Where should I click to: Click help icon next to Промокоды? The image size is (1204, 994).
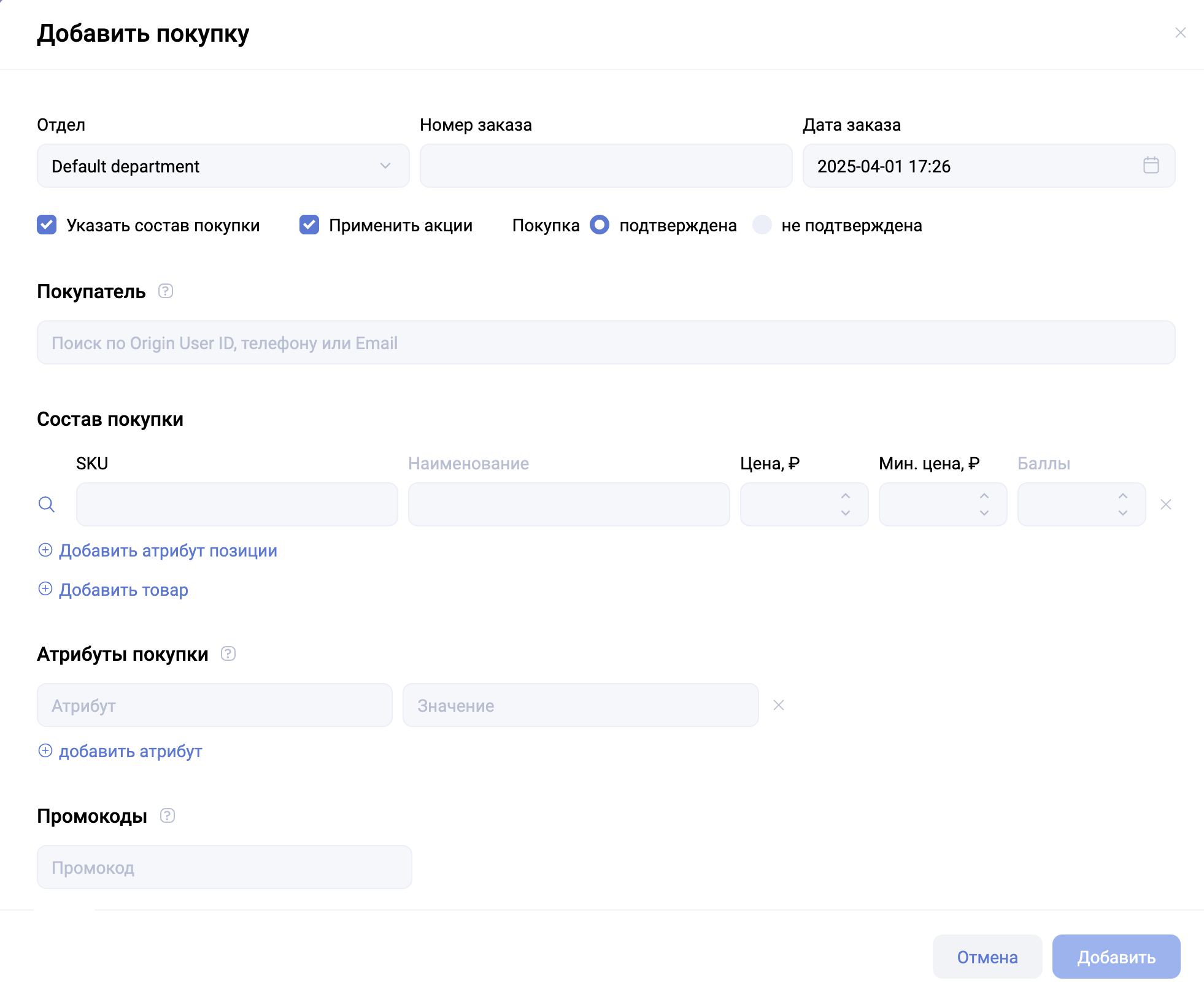pos(168,815)
